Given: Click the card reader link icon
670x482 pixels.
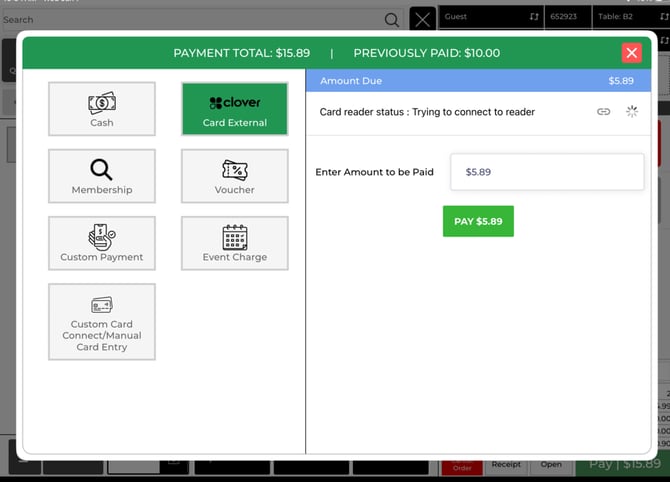Looking at the screenshot, I should [x=603, y=112].
